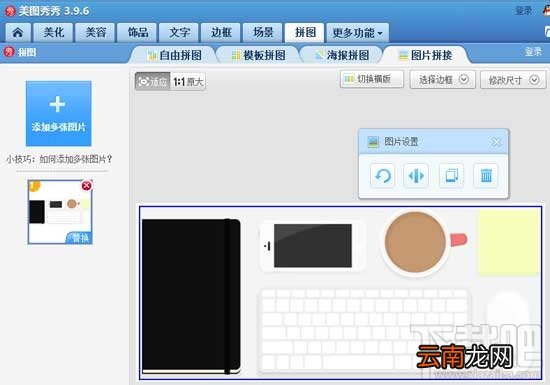Click the thumbnail's yellow number 1 badge
The height and width of the screenshot is (385, 550).
pos(34,185)
